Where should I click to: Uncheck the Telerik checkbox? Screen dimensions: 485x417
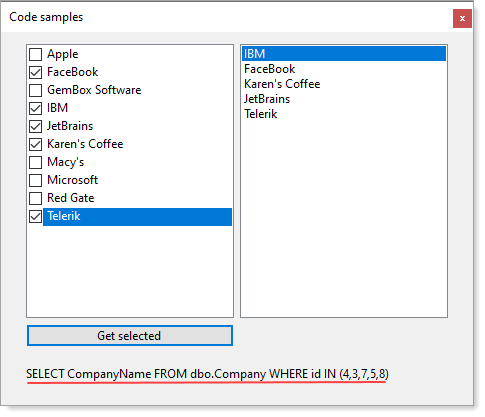pyautogui.click(x=35, y=216)
